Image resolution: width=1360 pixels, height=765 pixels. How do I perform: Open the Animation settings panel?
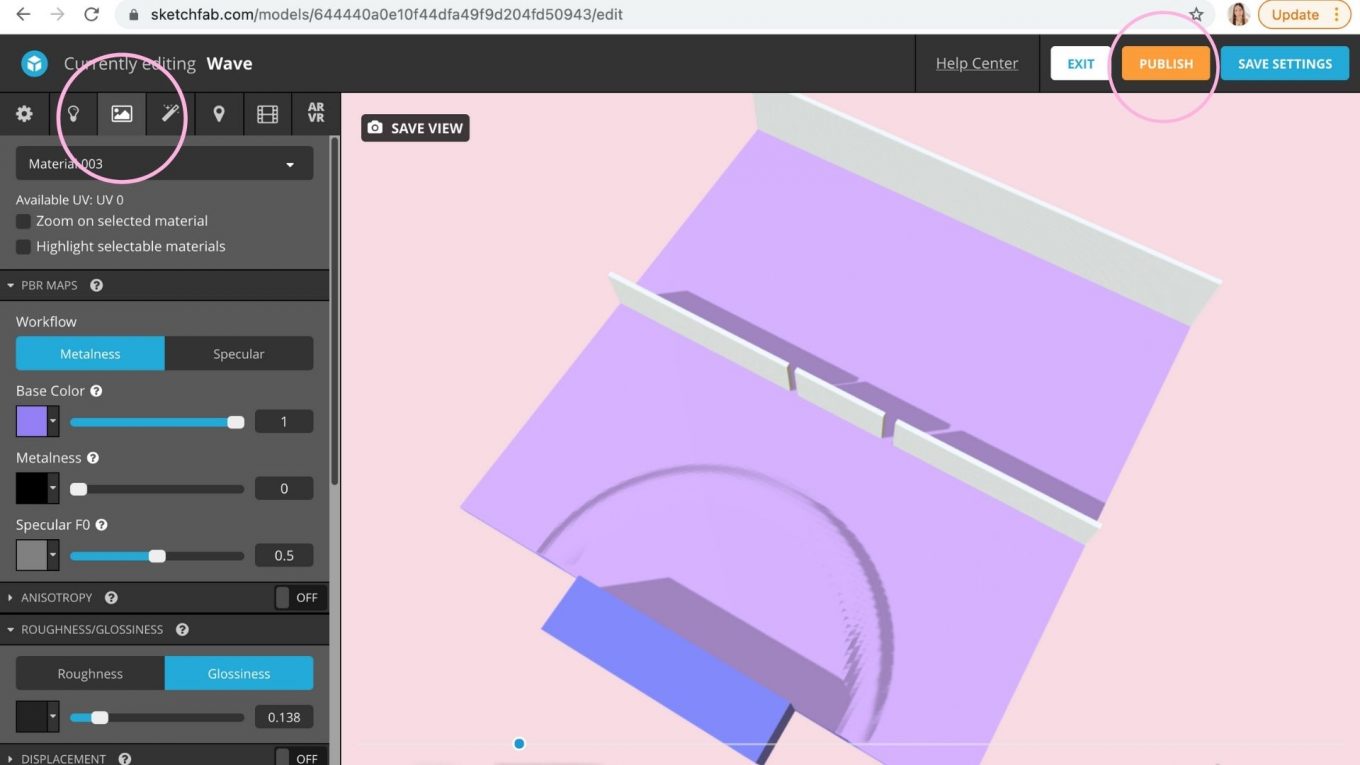[267, 113]
